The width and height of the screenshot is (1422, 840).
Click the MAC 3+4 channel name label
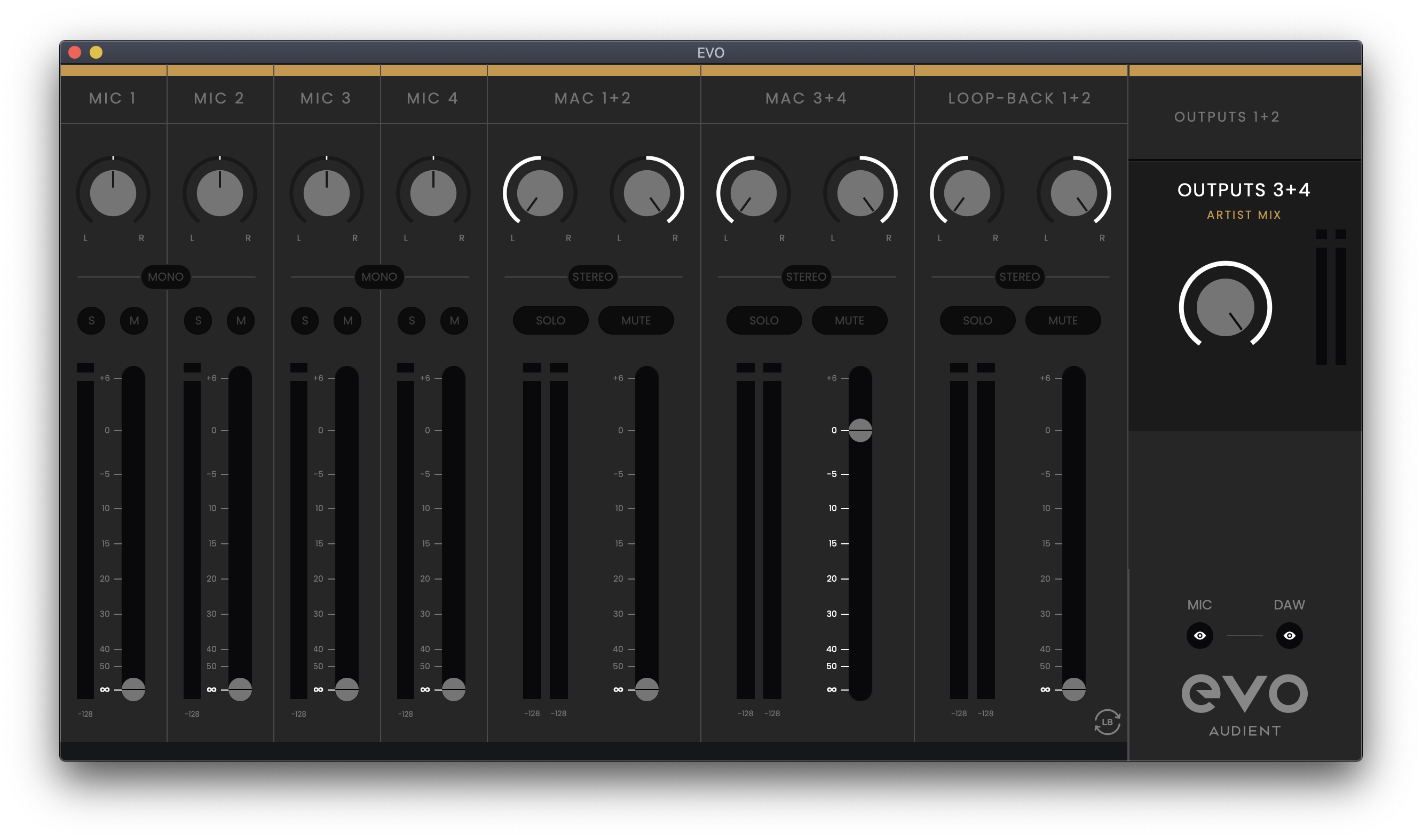pos(806,98)
